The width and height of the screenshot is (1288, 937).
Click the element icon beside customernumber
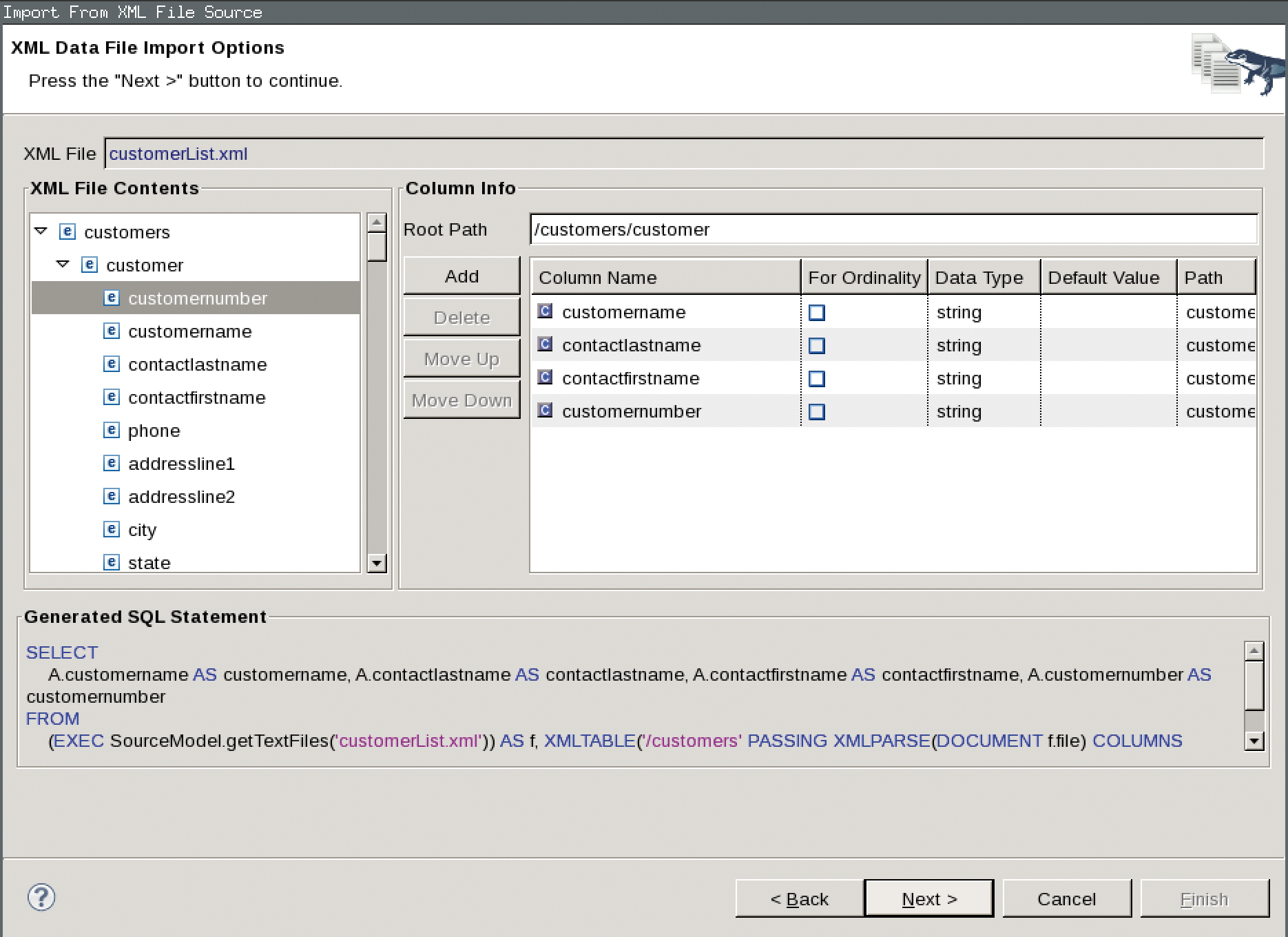(x=111, y=298)
